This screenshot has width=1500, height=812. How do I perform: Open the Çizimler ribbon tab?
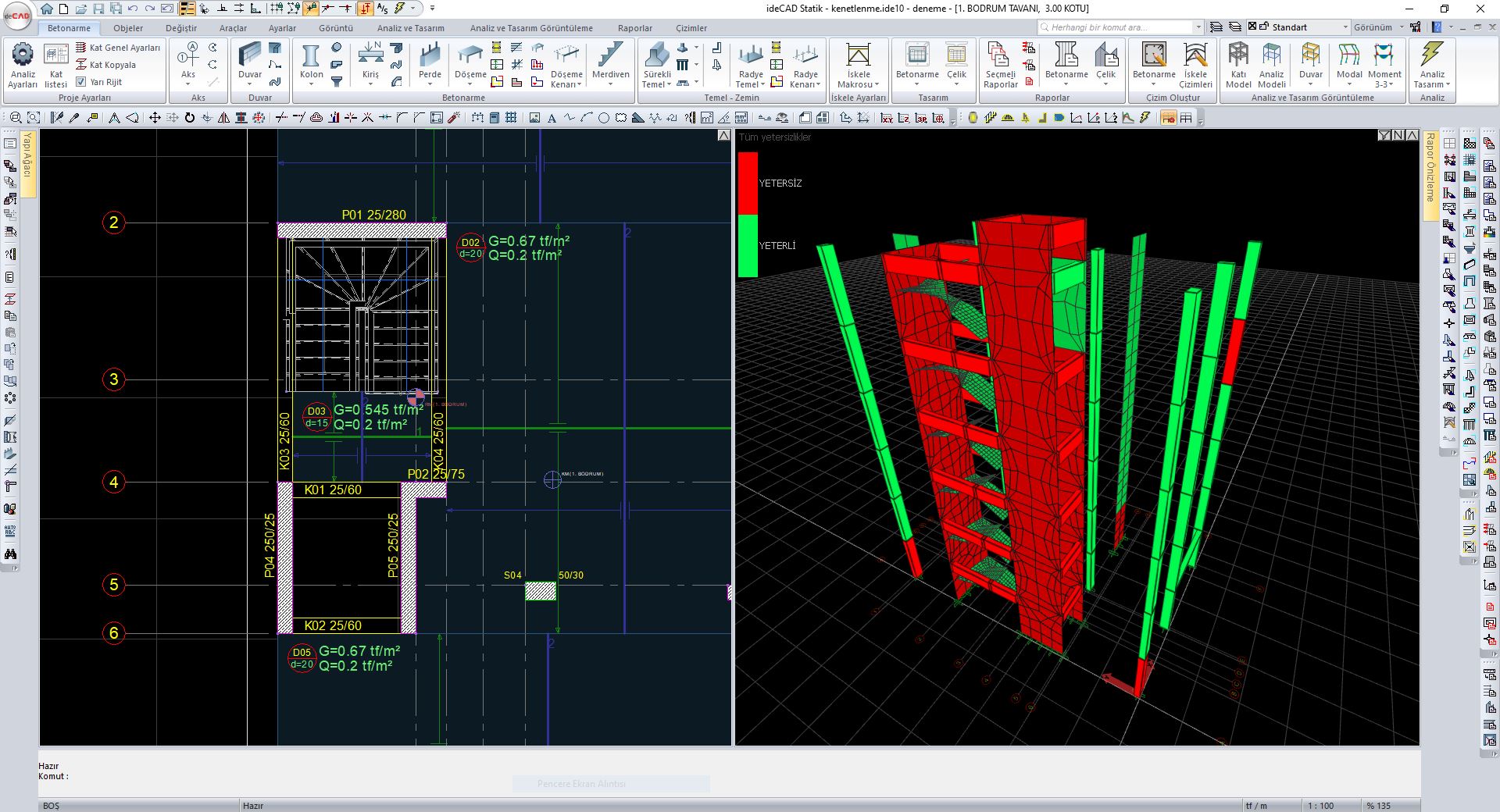pos(691,27)
